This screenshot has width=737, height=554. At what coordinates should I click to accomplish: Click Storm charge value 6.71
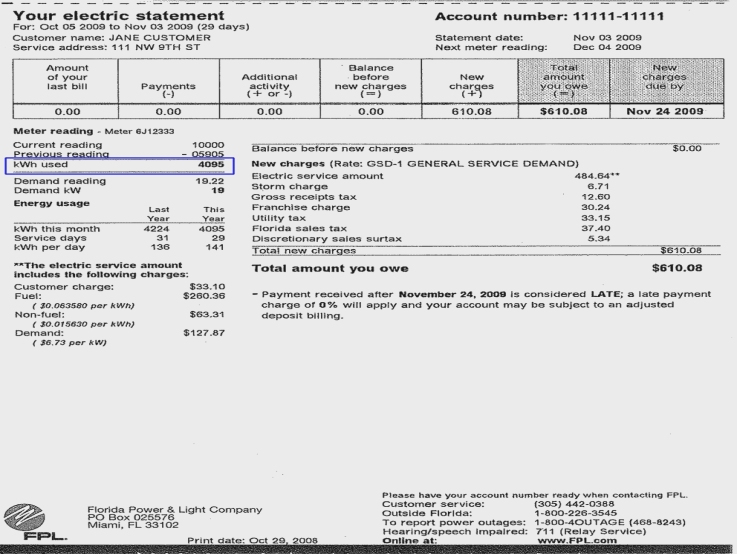tap(599, 187)
